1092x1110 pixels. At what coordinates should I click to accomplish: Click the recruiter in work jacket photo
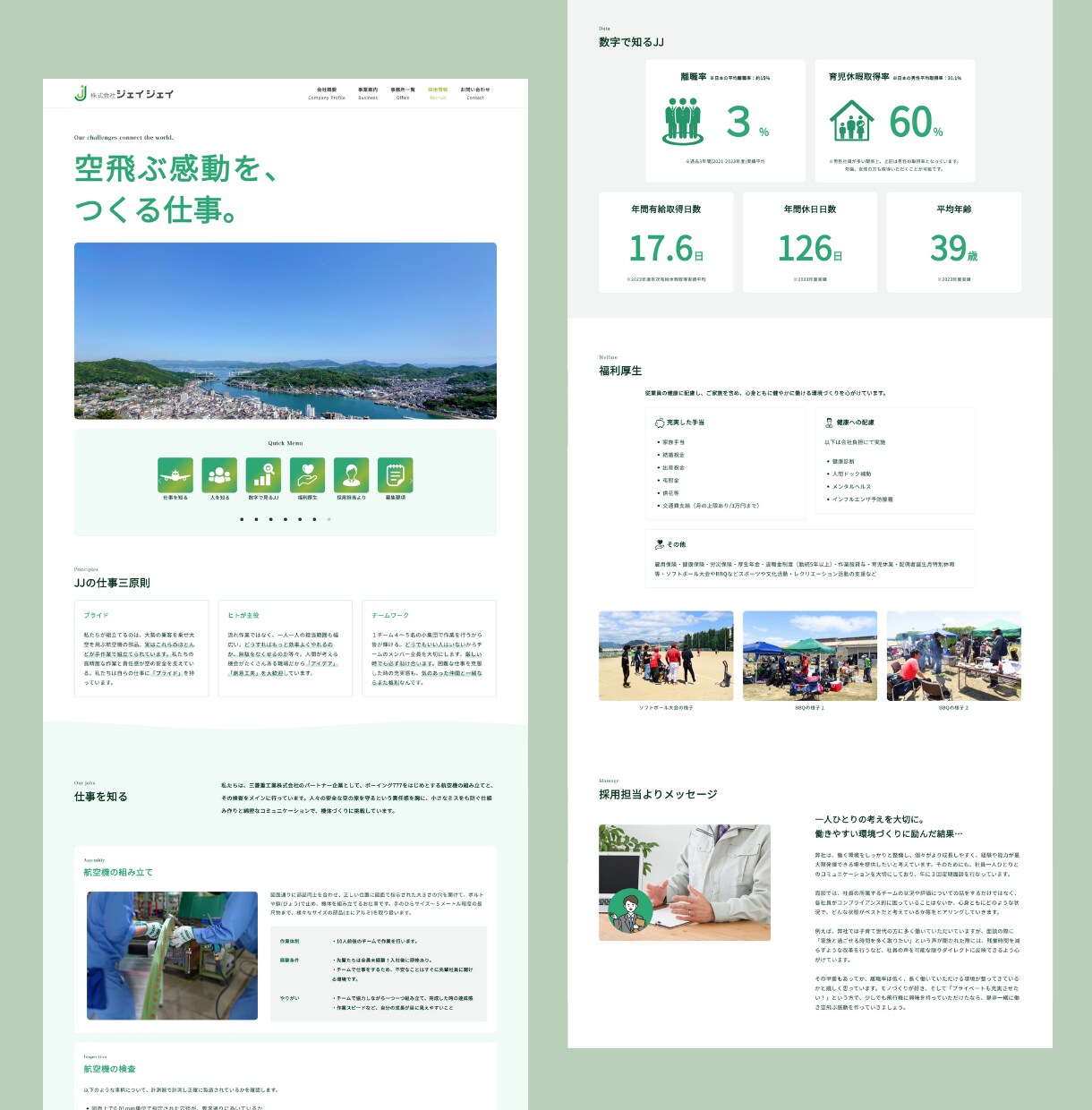click(685, 883)
